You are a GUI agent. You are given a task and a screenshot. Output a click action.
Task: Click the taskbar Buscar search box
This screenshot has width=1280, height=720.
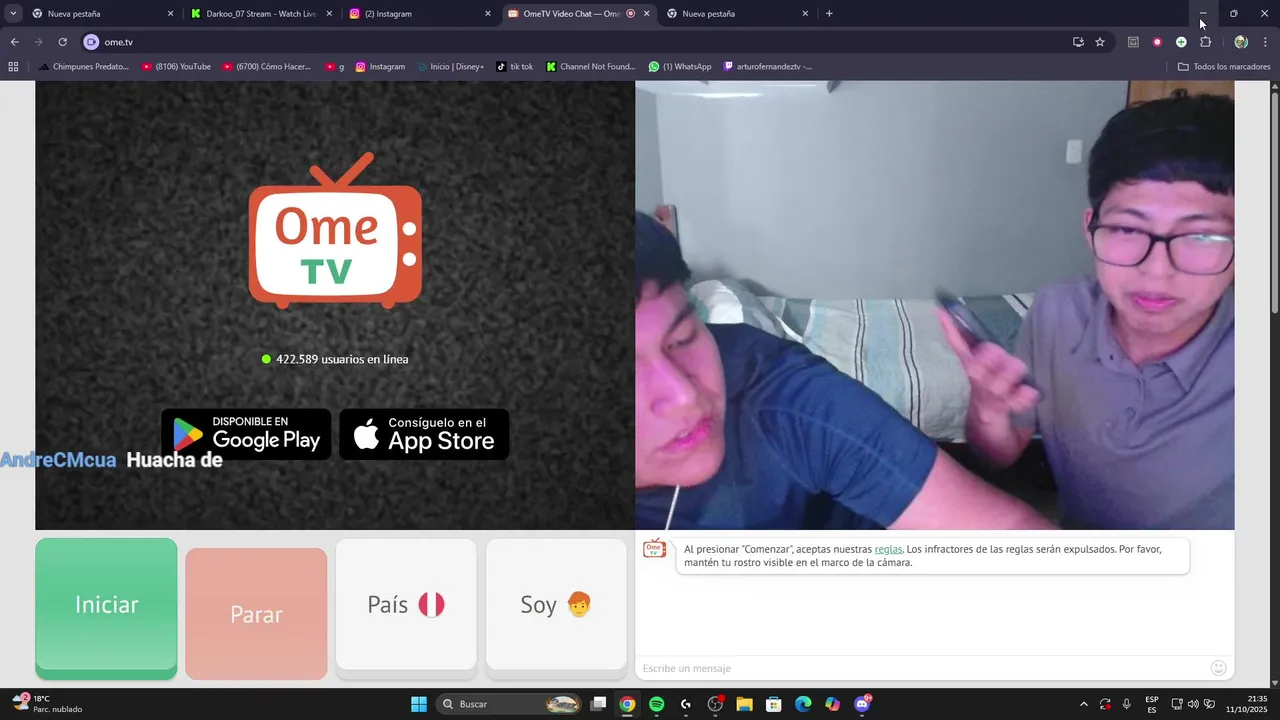[x=510, y=704]
